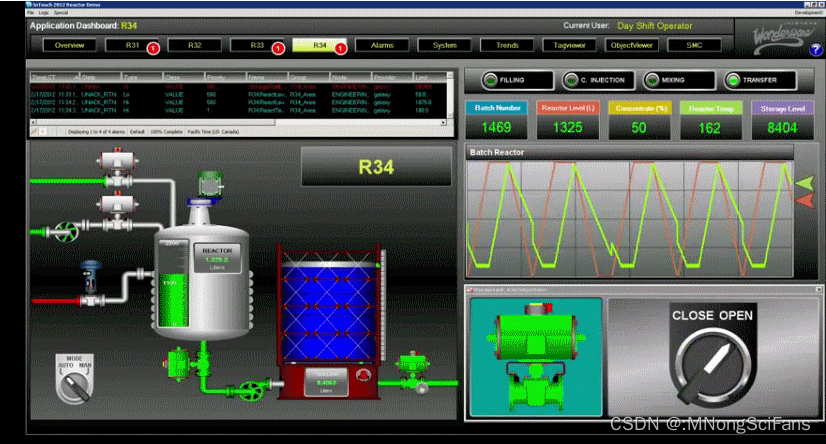Click the red-marked second alarm status bar icon
The width and height of the screenshot is (826, 444).
[43, 132]
